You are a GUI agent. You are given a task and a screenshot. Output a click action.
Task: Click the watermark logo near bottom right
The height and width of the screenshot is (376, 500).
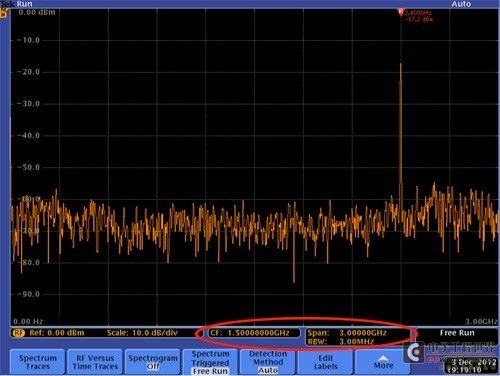point(414,352)
